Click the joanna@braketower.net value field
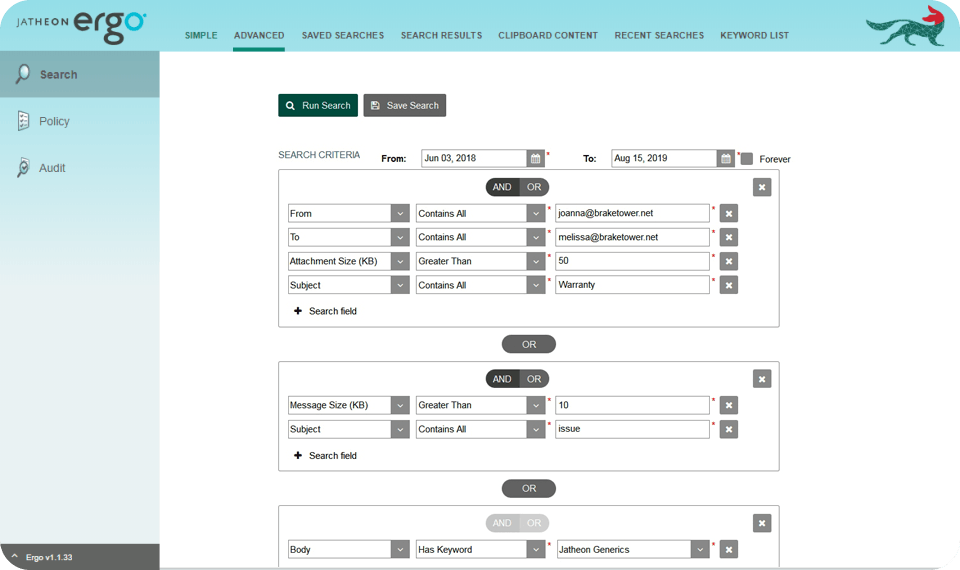 [x=632, y=214]
